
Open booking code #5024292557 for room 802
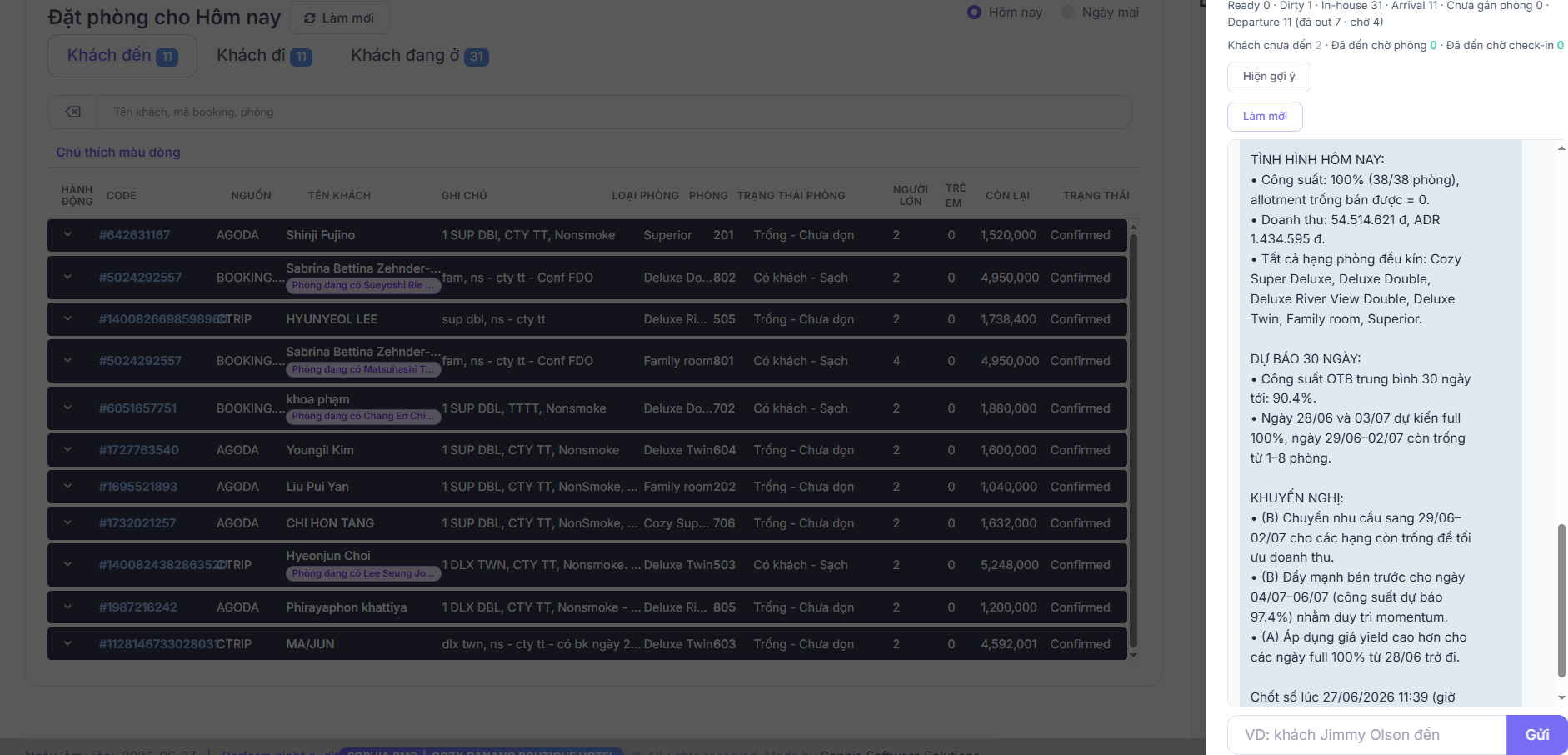click(140, 277)
